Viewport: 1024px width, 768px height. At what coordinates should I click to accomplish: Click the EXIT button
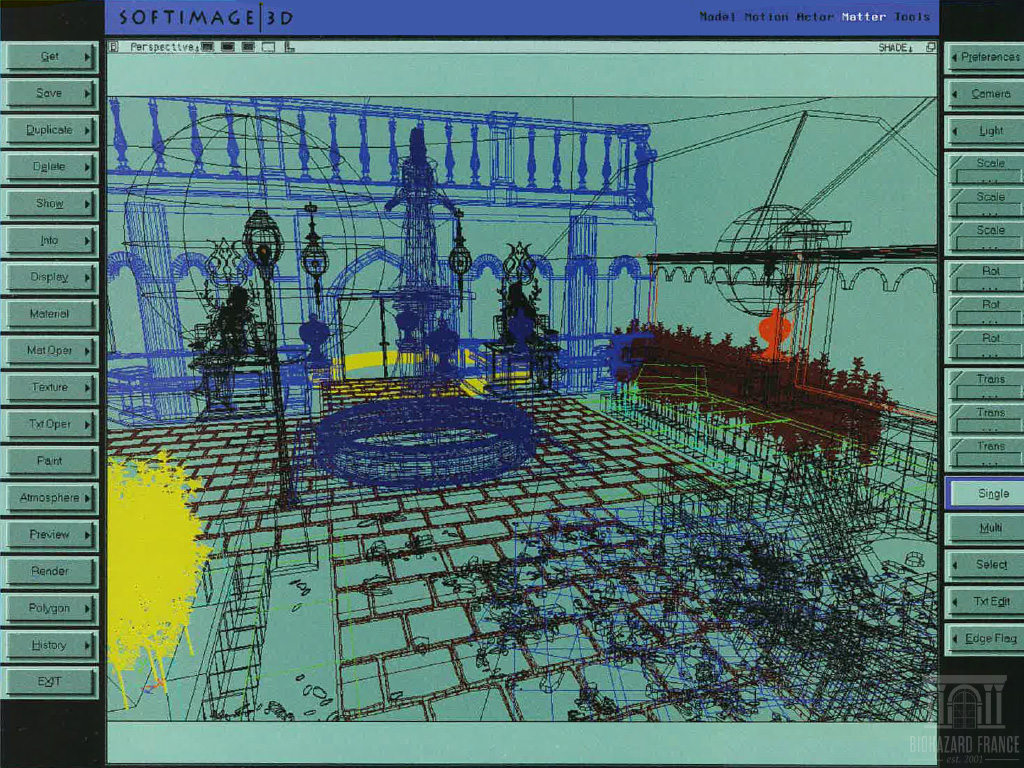(50, 682)
